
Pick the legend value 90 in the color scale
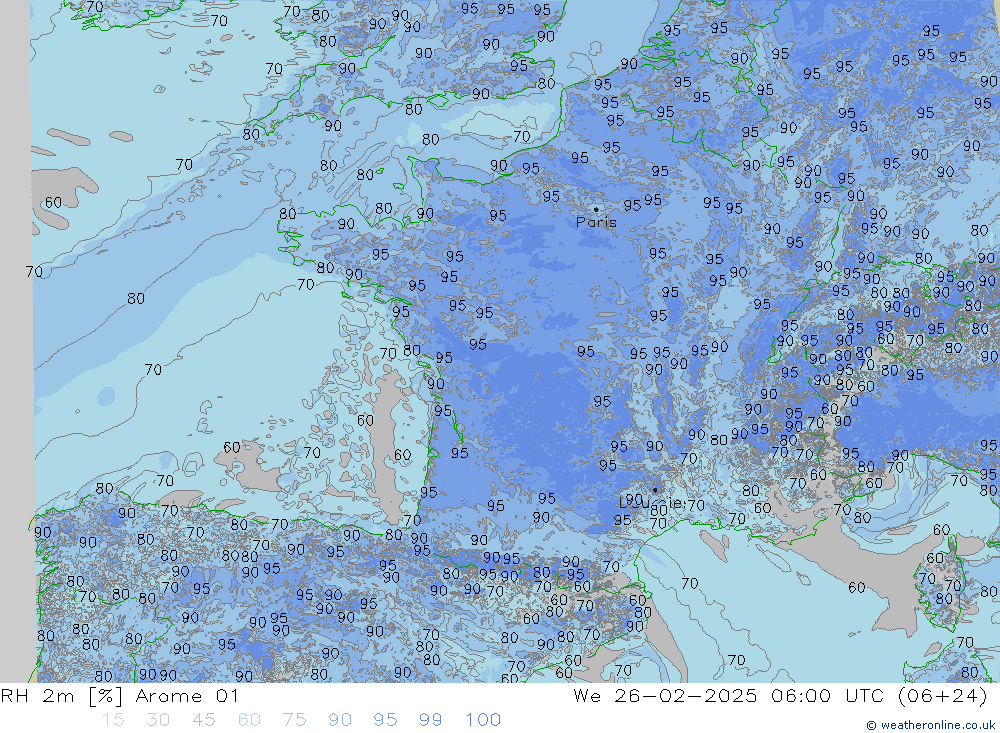340,720
